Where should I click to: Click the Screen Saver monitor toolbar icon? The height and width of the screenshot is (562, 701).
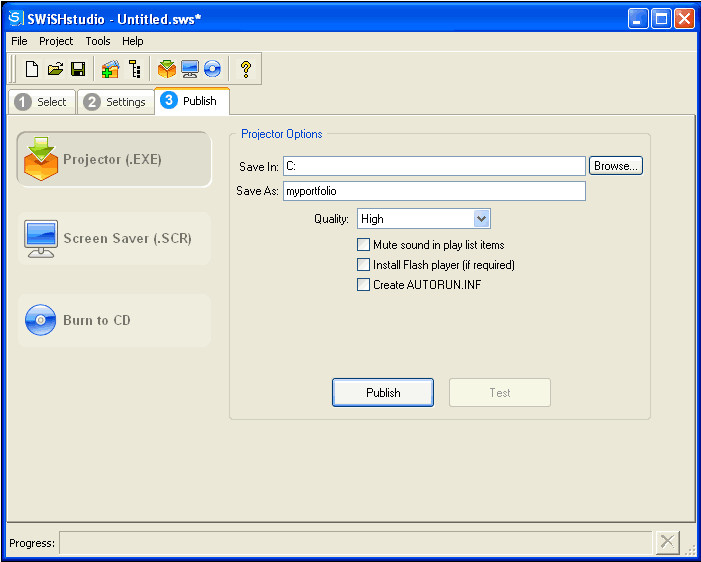[190, 69]
